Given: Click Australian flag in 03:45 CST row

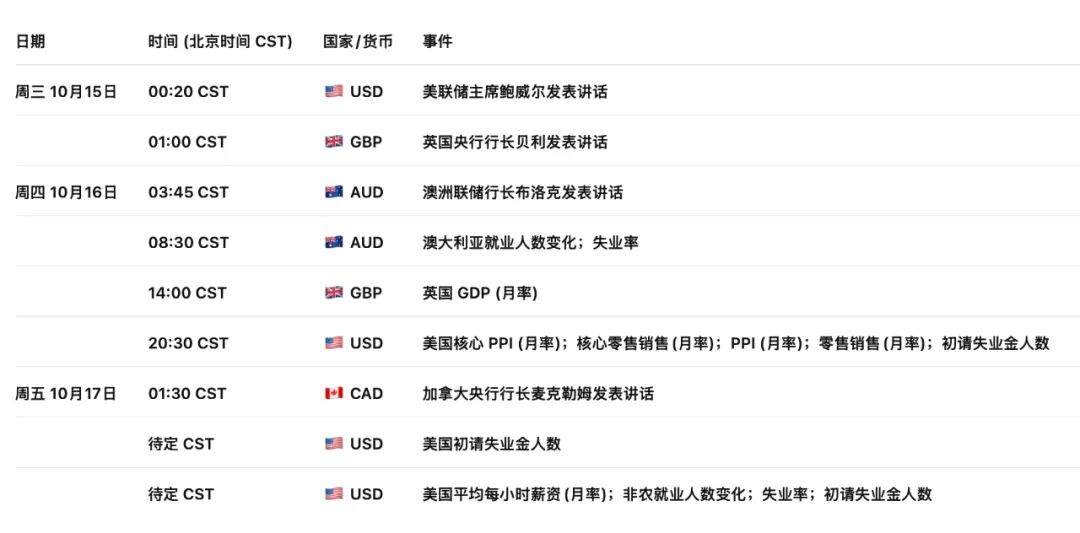Looking at the screenshot, I should (334, 192).
